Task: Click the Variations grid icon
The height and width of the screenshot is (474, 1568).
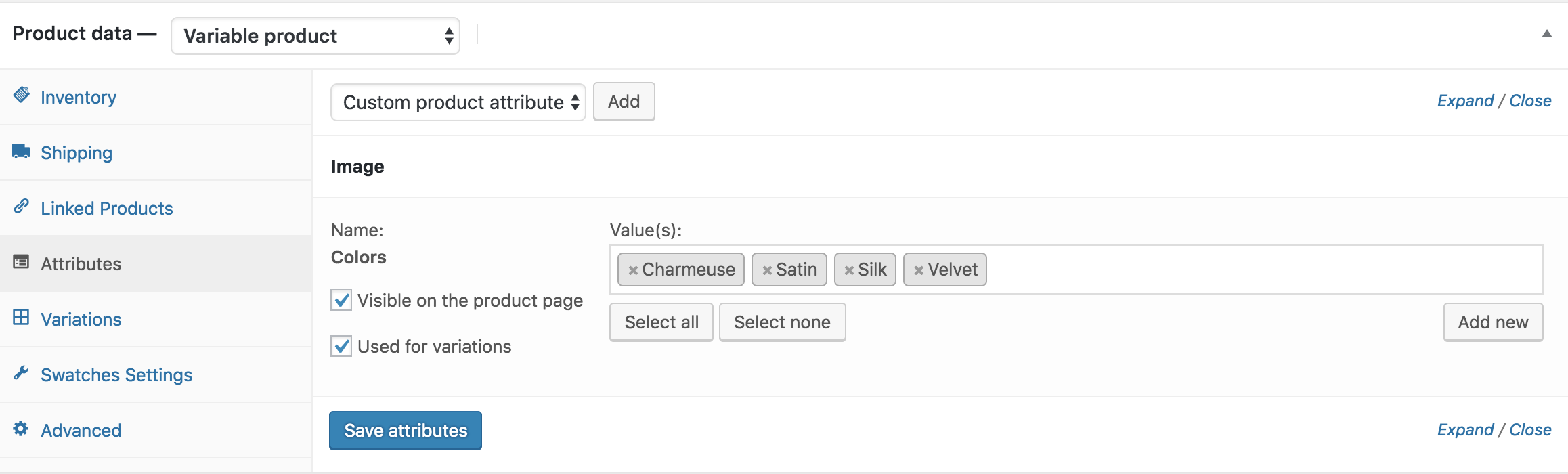Action: click(21, 318)
